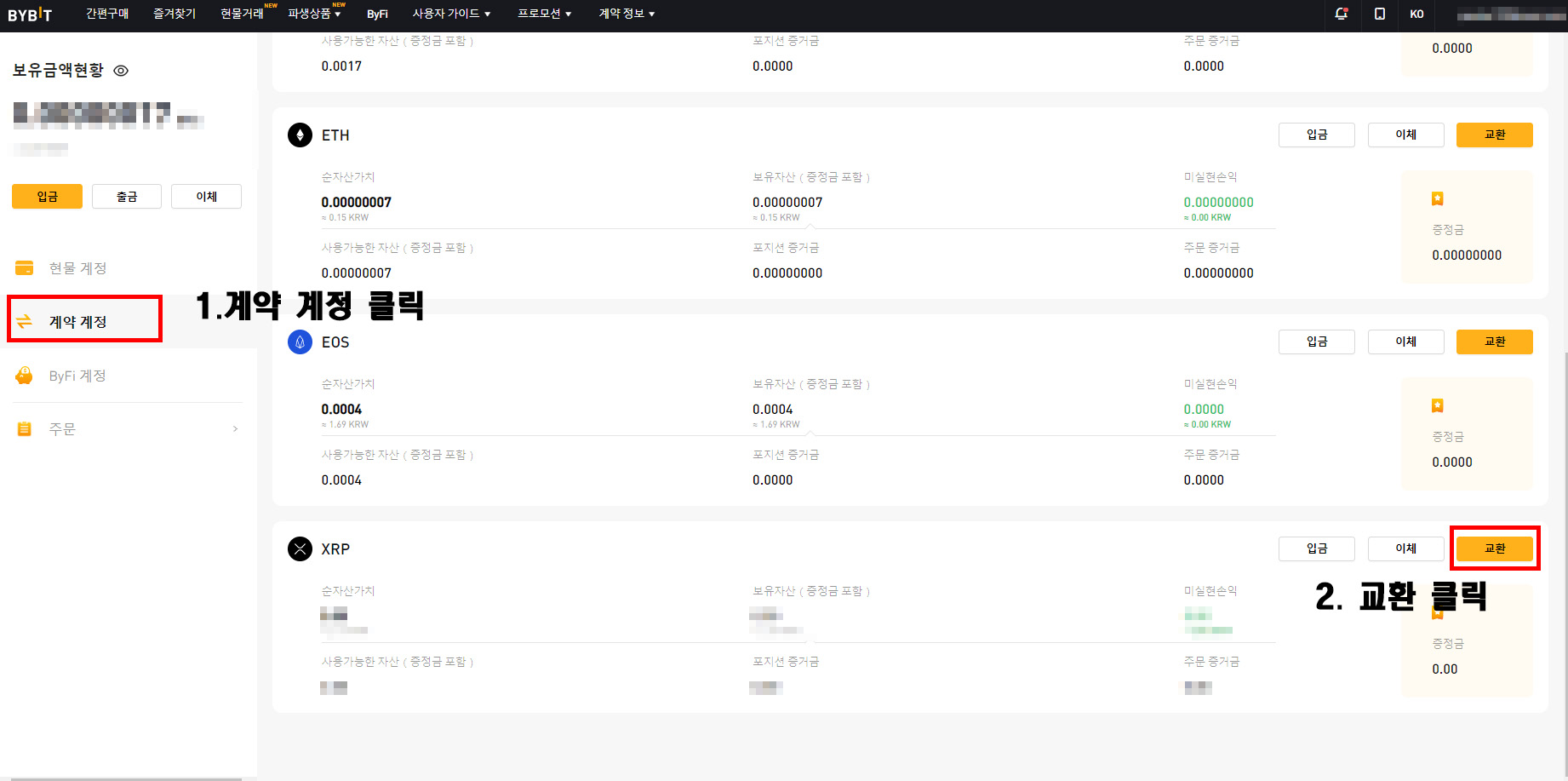The height and width of the screenshot is (781, 1568).
Task: Click 입금 in the EOS row
Action: point(1317,342)
